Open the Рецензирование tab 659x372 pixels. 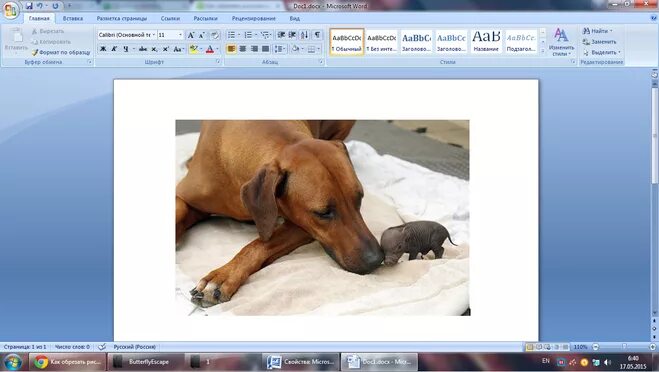(x=253, y=18)
